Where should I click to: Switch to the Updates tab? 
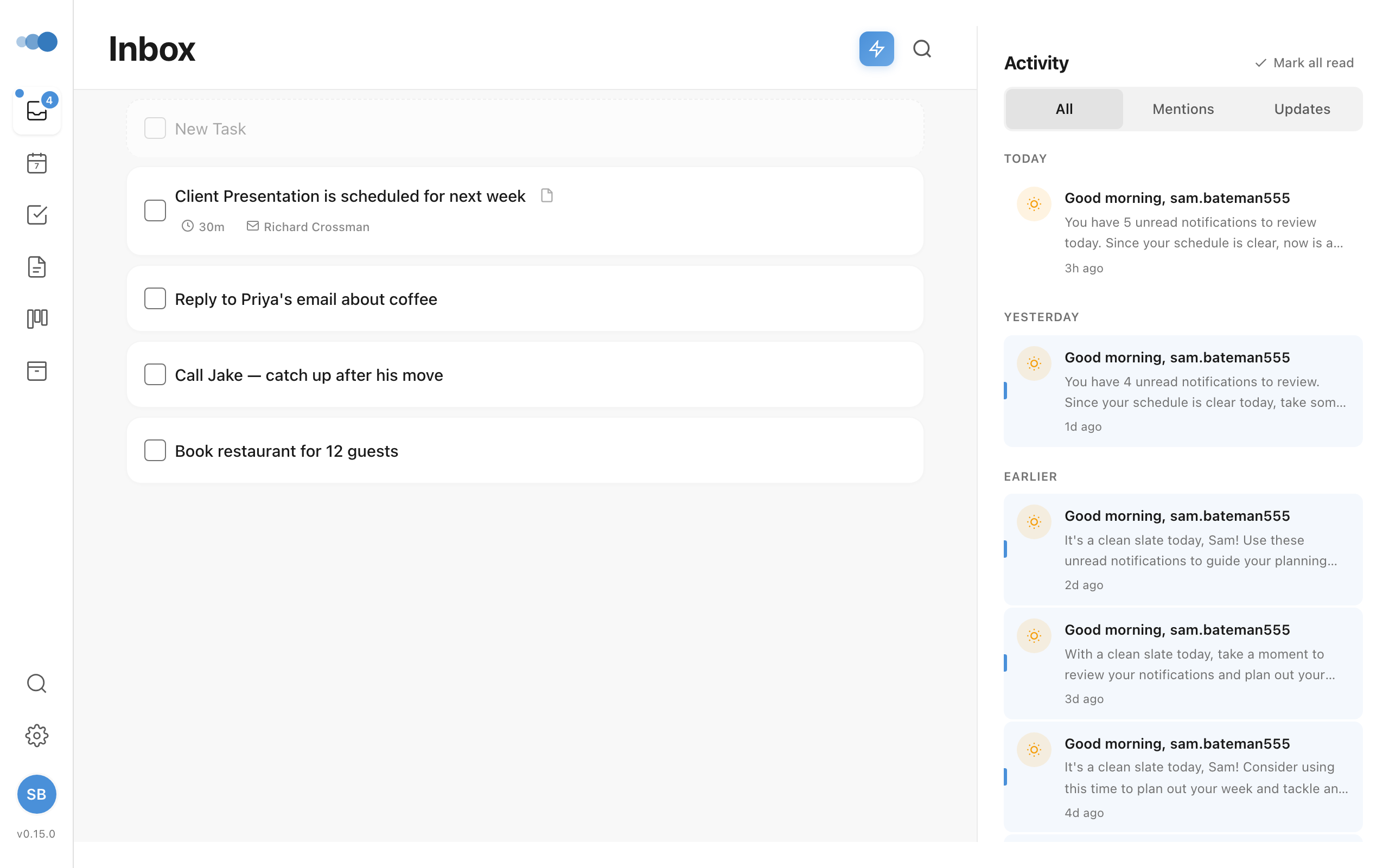pos(1302,109)
